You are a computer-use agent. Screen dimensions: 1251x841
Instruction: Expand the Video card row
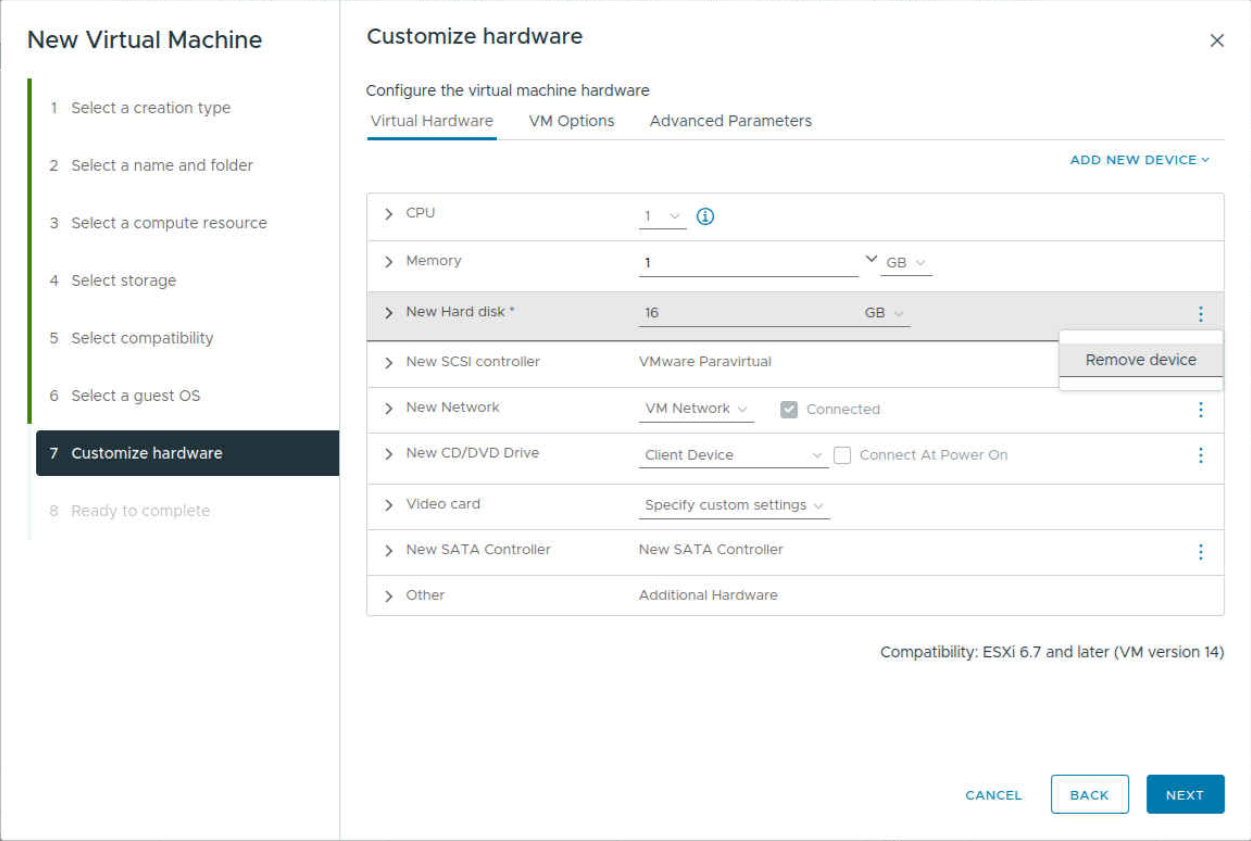click(389, 505)
